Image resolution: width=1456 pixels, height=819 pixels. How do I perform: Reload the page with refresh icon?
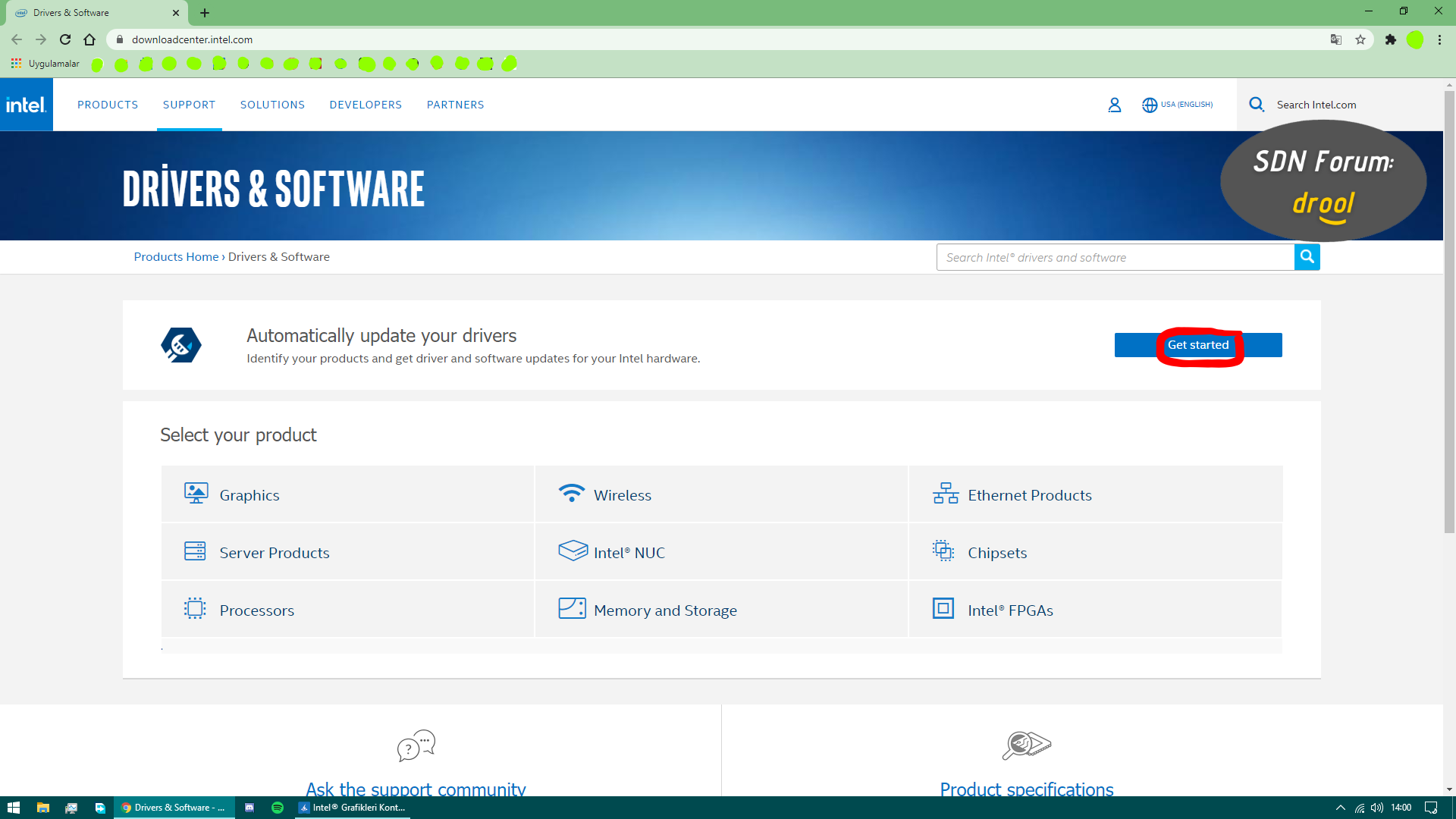pos(65,39)
